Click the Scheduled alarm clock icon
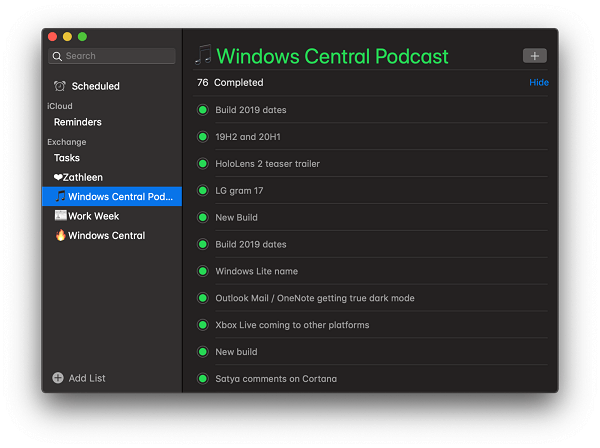 click(x=60, y=86)
